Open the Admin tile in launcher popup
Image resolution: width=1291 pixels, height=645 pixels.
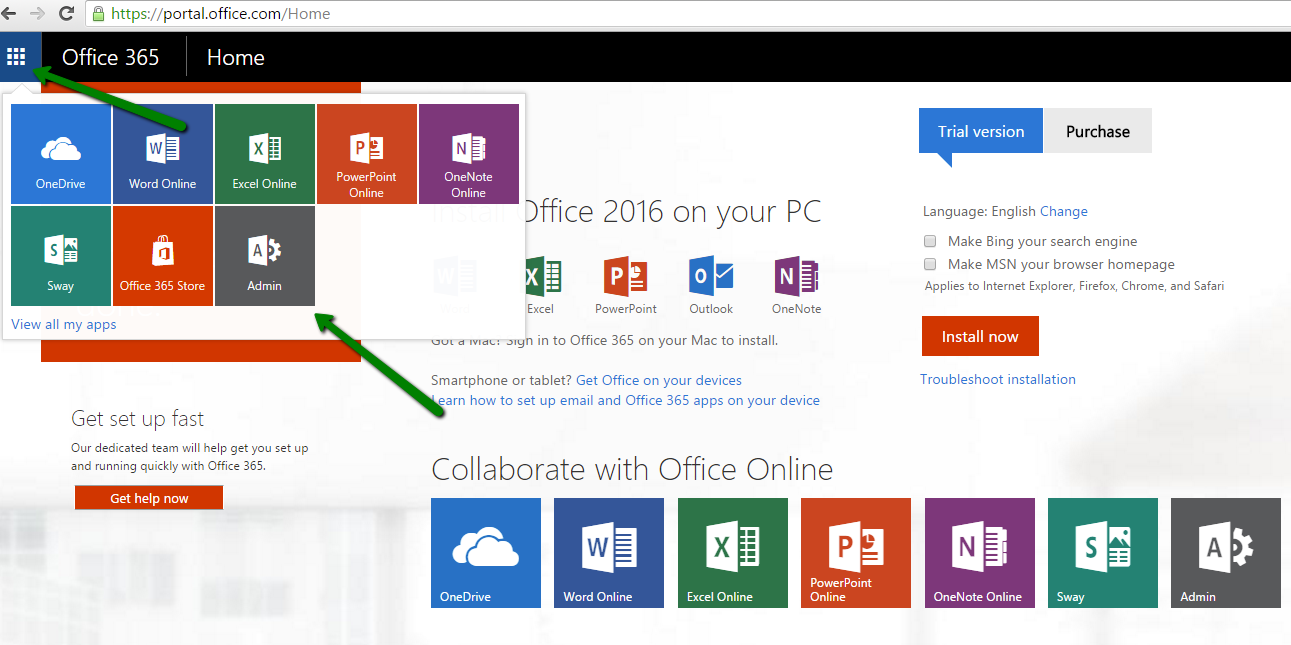265,256
